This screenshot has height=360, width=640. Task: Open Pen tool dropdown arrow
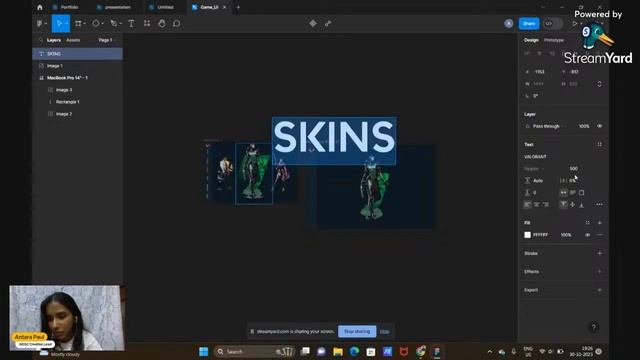121,24
